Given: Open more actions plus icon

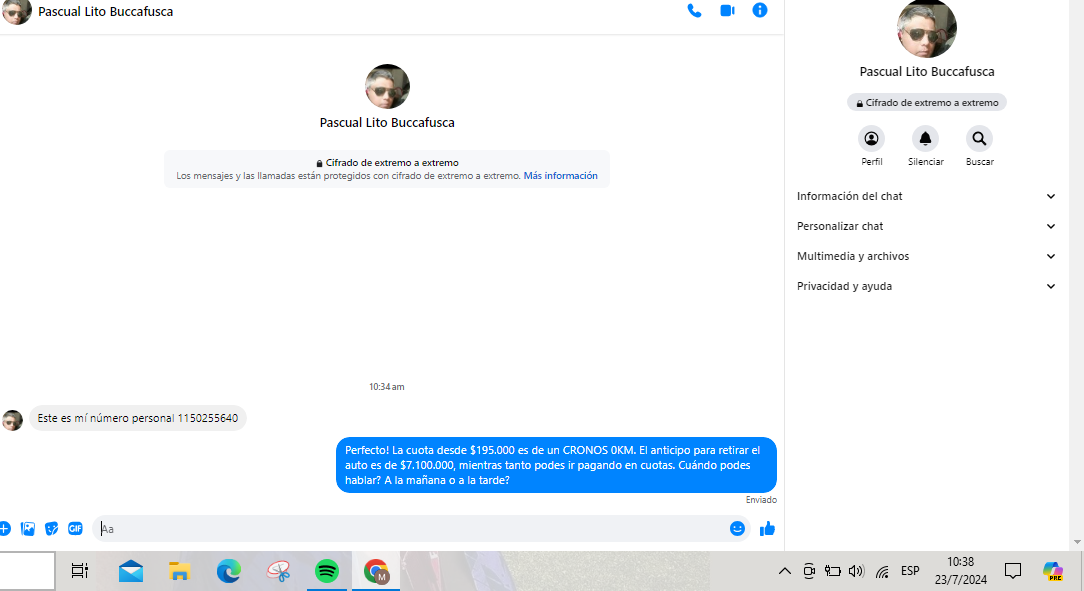Looking at the screenshot, I should [x=4, y=529].
